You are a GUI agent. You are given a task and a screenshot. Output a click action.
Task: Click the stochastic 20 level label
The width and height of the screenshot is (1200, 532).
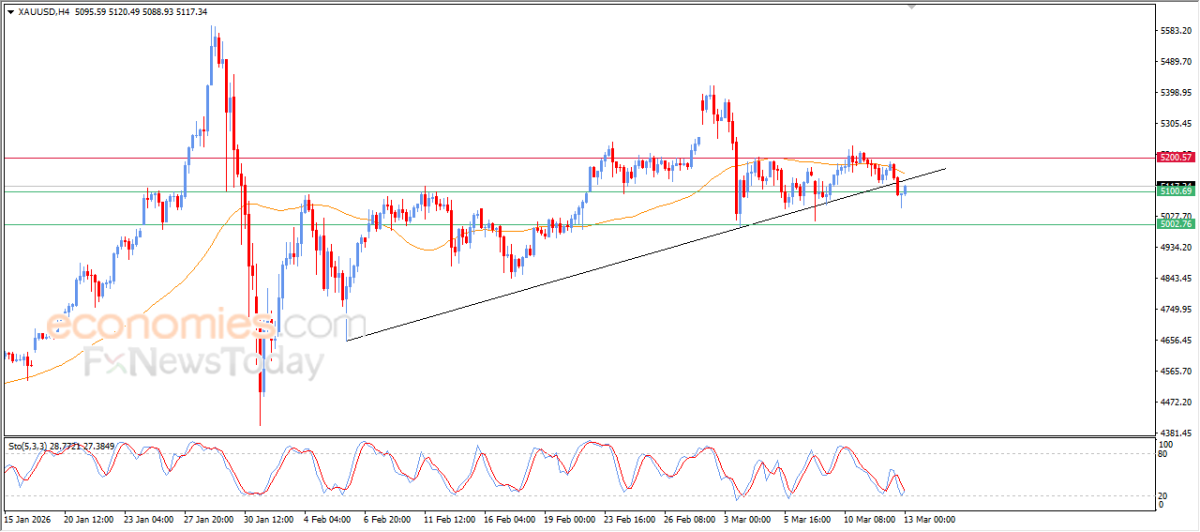coord(1164,495)
